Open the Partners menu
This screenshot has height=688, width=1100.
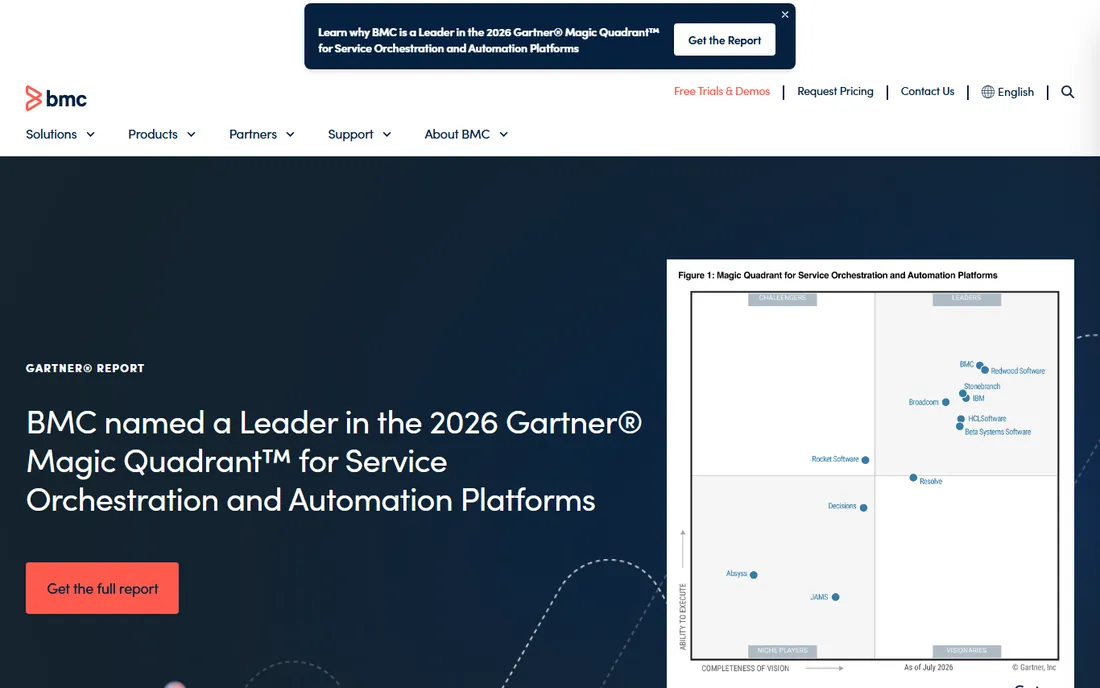click(253, 134)
